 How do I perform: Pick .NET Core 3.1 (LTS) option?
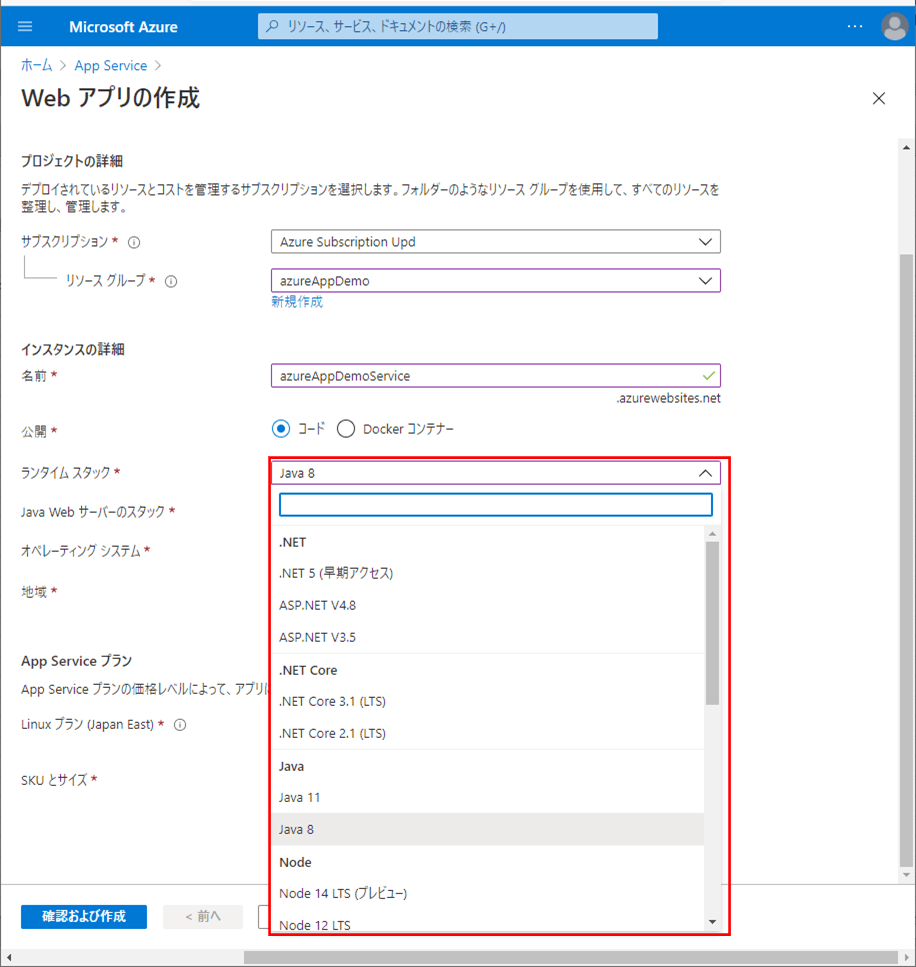pyautogui.click(x=332, y=702)
